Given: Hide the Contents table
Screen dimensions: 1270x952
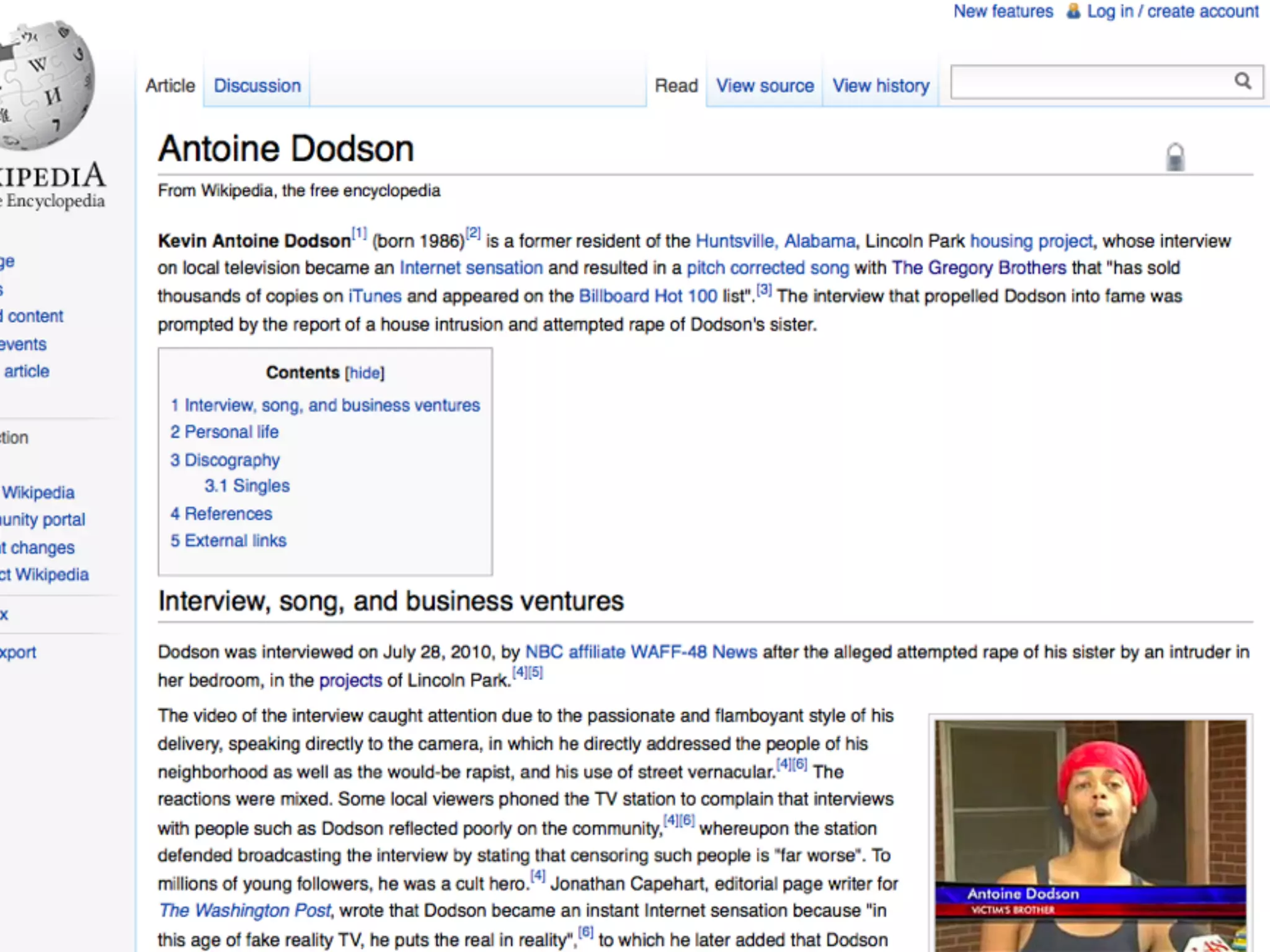Looking at the screenshot, I should pyautogui.click(x=365, y=373).
